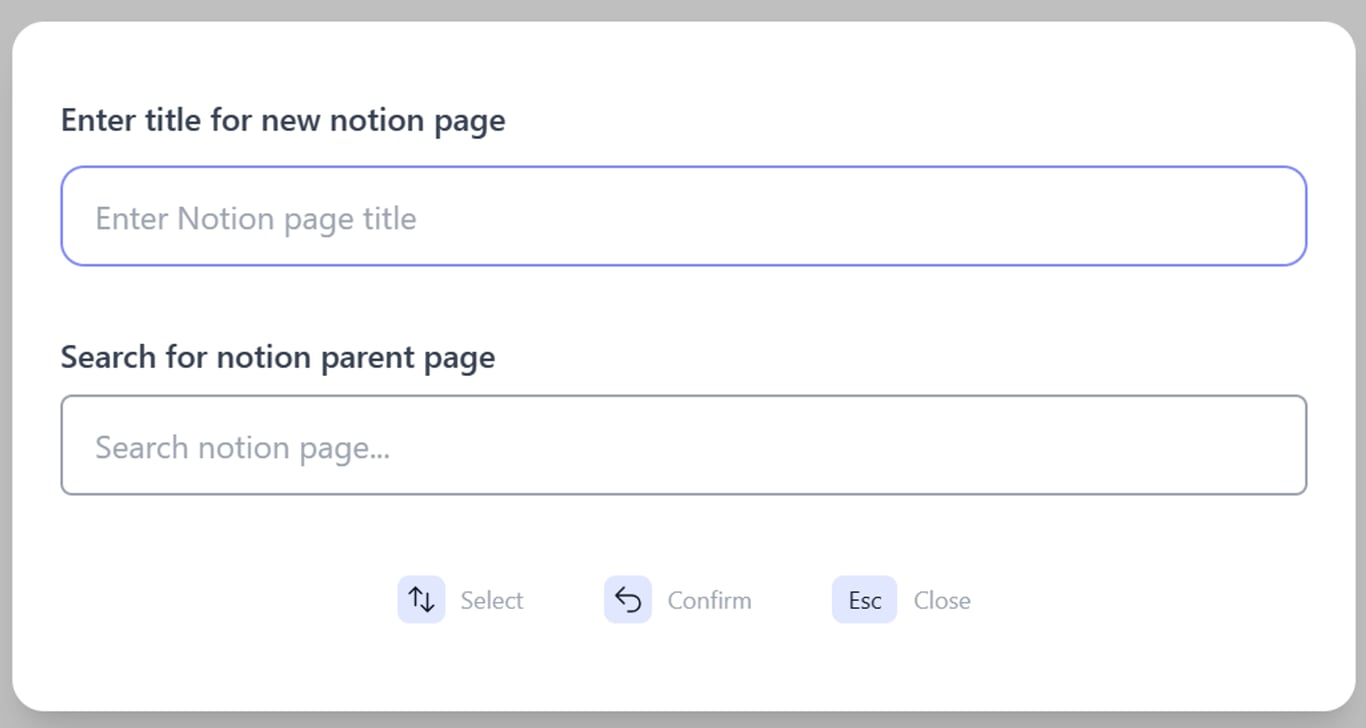The image size is (1366, 728).
Task: Click the Enter Notion page title placeholder
Action: (255, 218)
